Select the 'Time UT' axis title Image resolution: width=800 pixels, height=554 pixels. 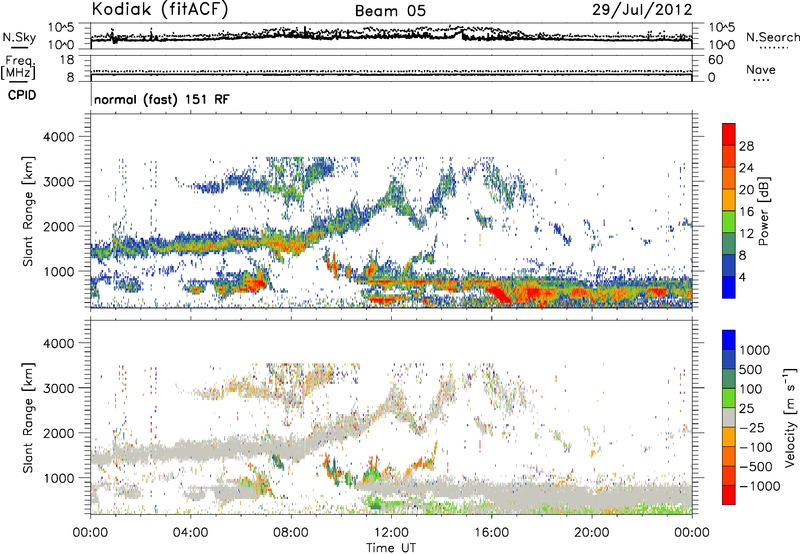point(391,547)
